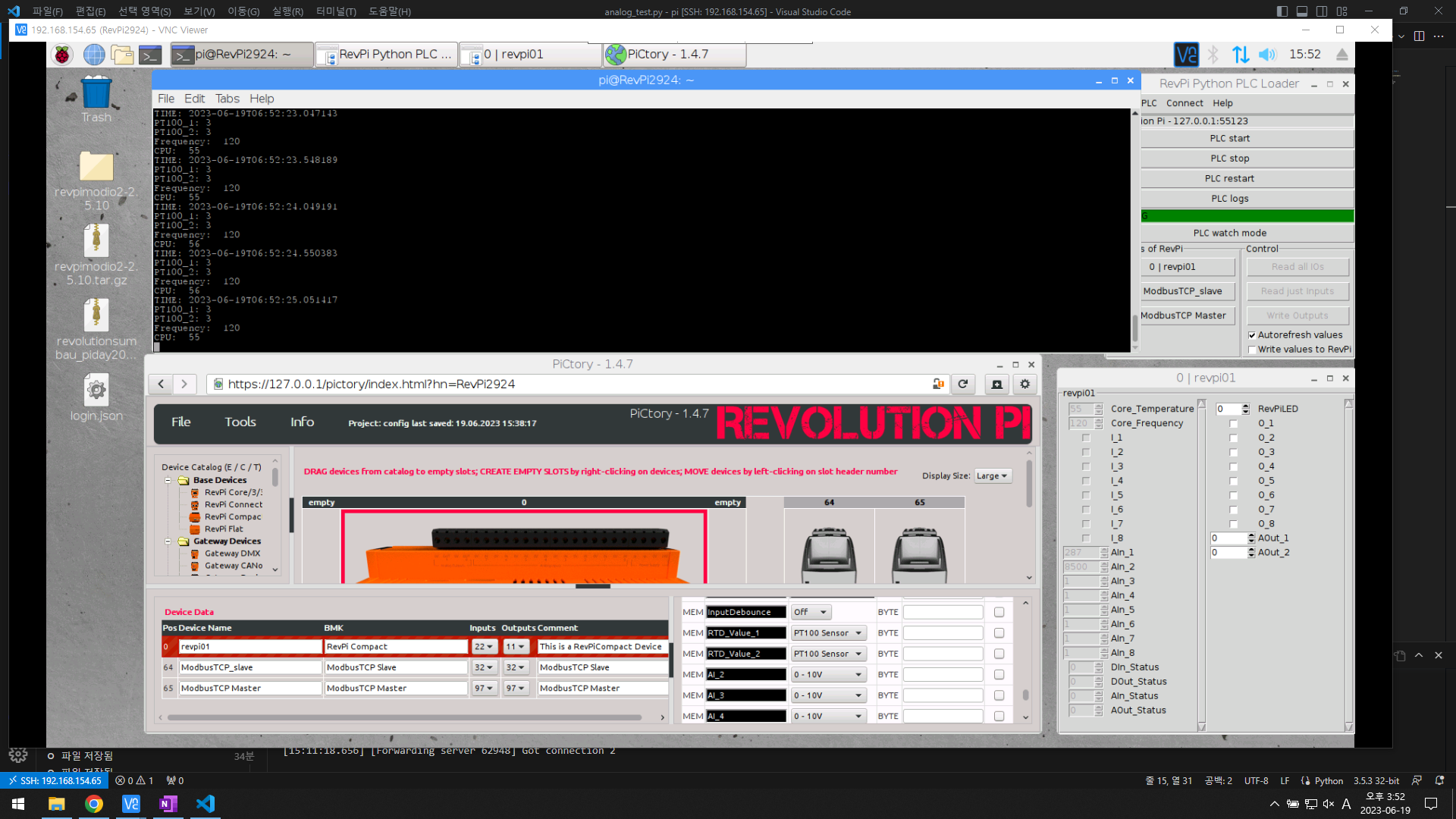Open PiCtory browser settings gear

pyautogui.click(x=1025, y=384)
